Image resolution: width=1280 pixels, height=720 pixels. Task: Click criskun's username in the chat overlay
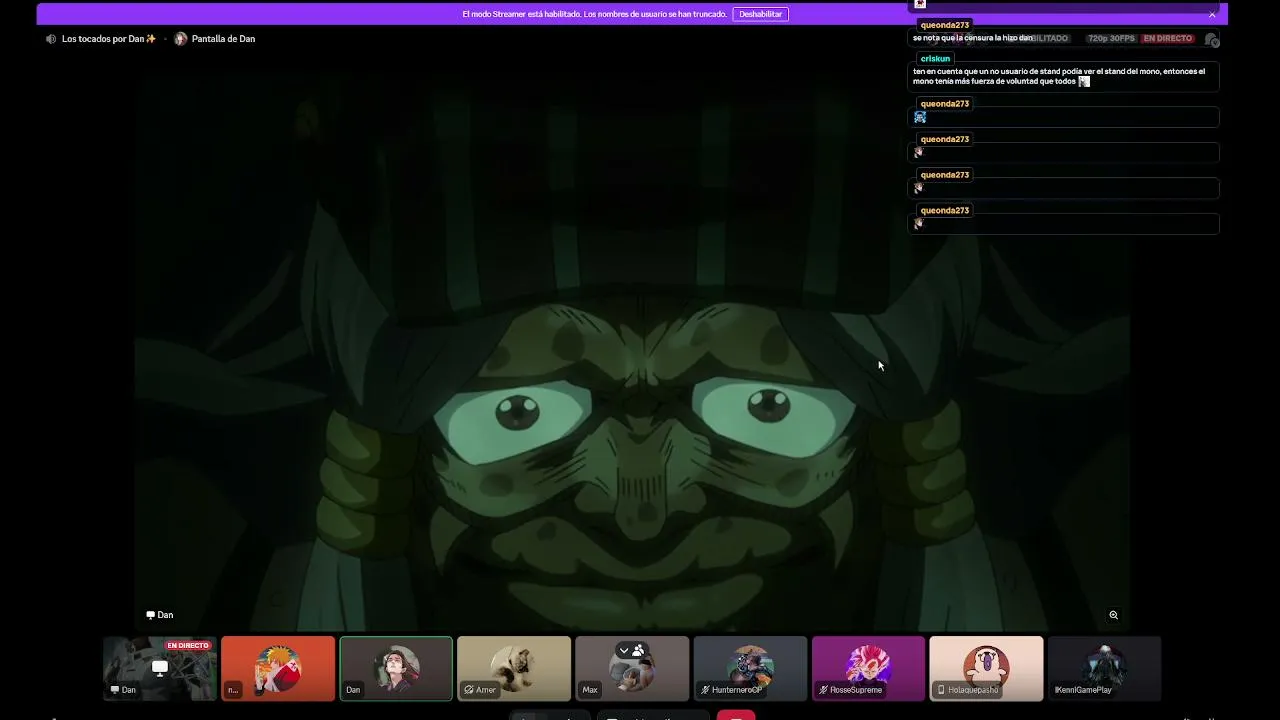[935, 59]
